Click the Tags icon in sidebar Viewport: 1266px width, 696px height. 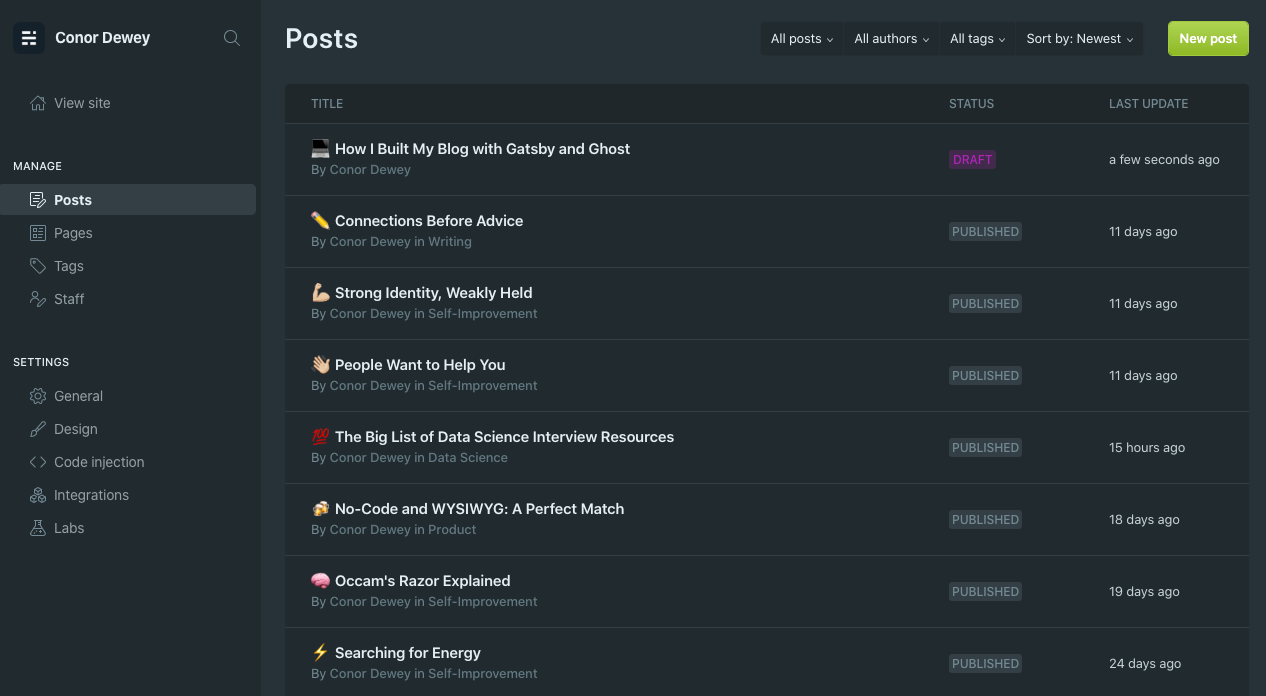point(38,266)
